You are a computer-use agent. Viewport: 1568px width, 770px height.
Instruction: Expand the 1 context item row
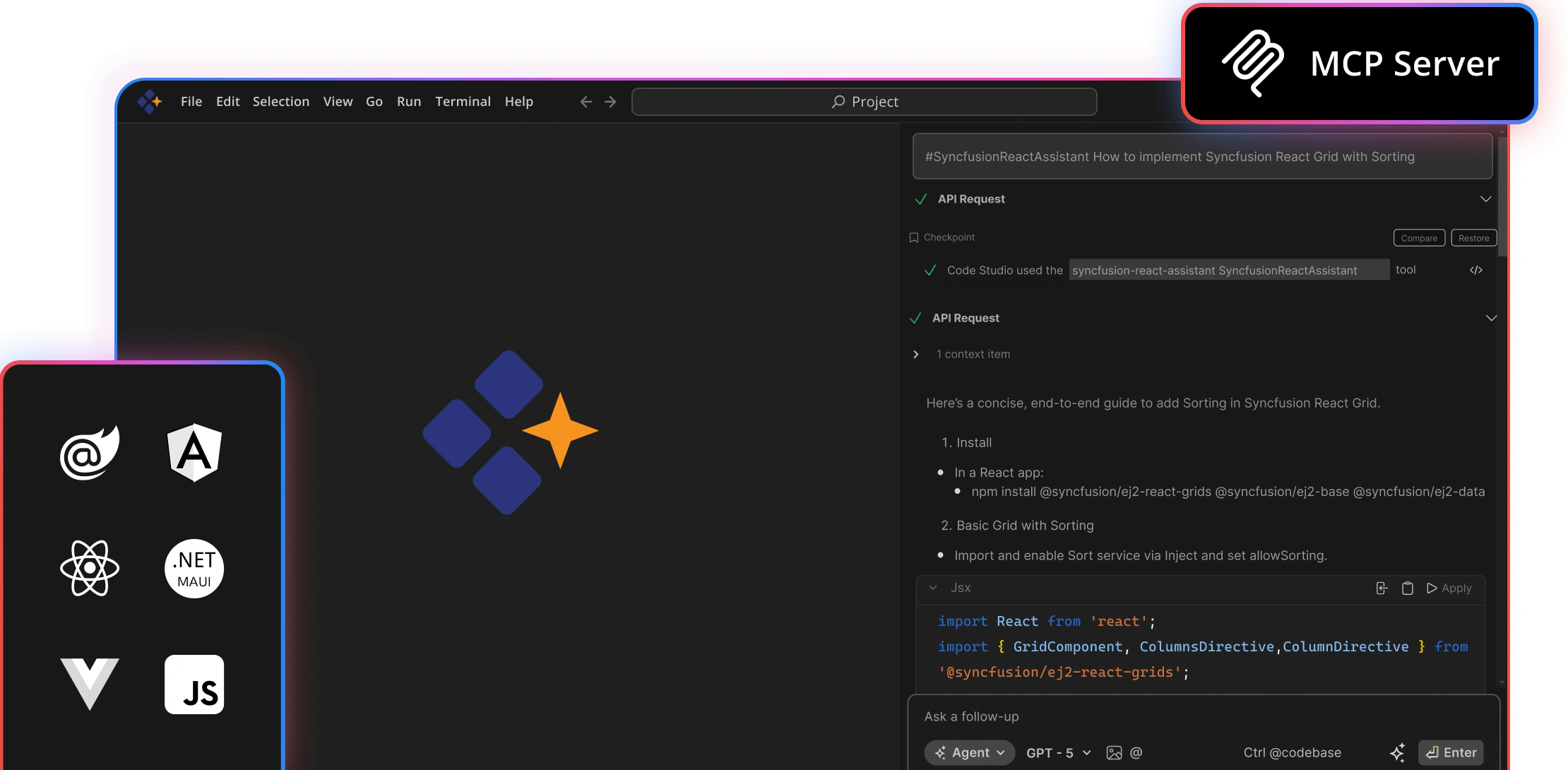(x=916, y=355)
